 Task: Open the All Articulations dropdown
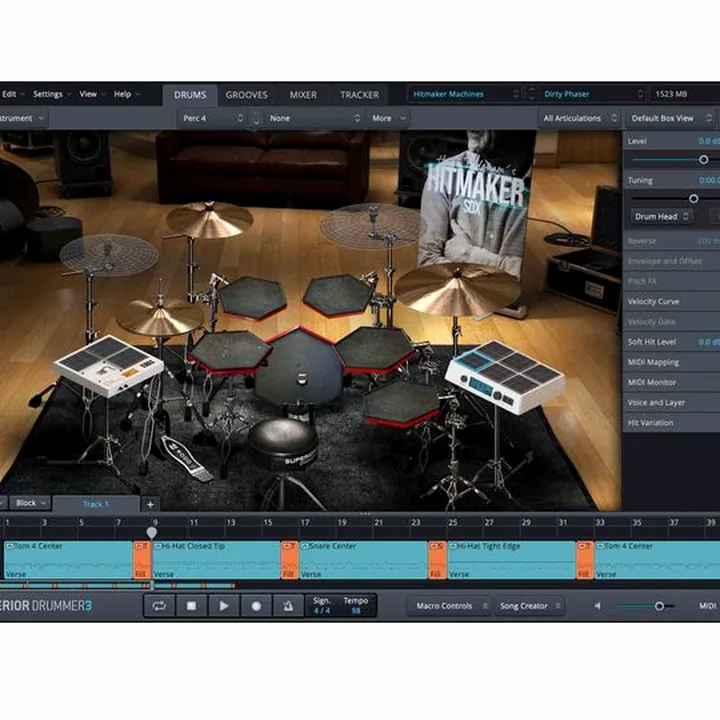(579, 118)
